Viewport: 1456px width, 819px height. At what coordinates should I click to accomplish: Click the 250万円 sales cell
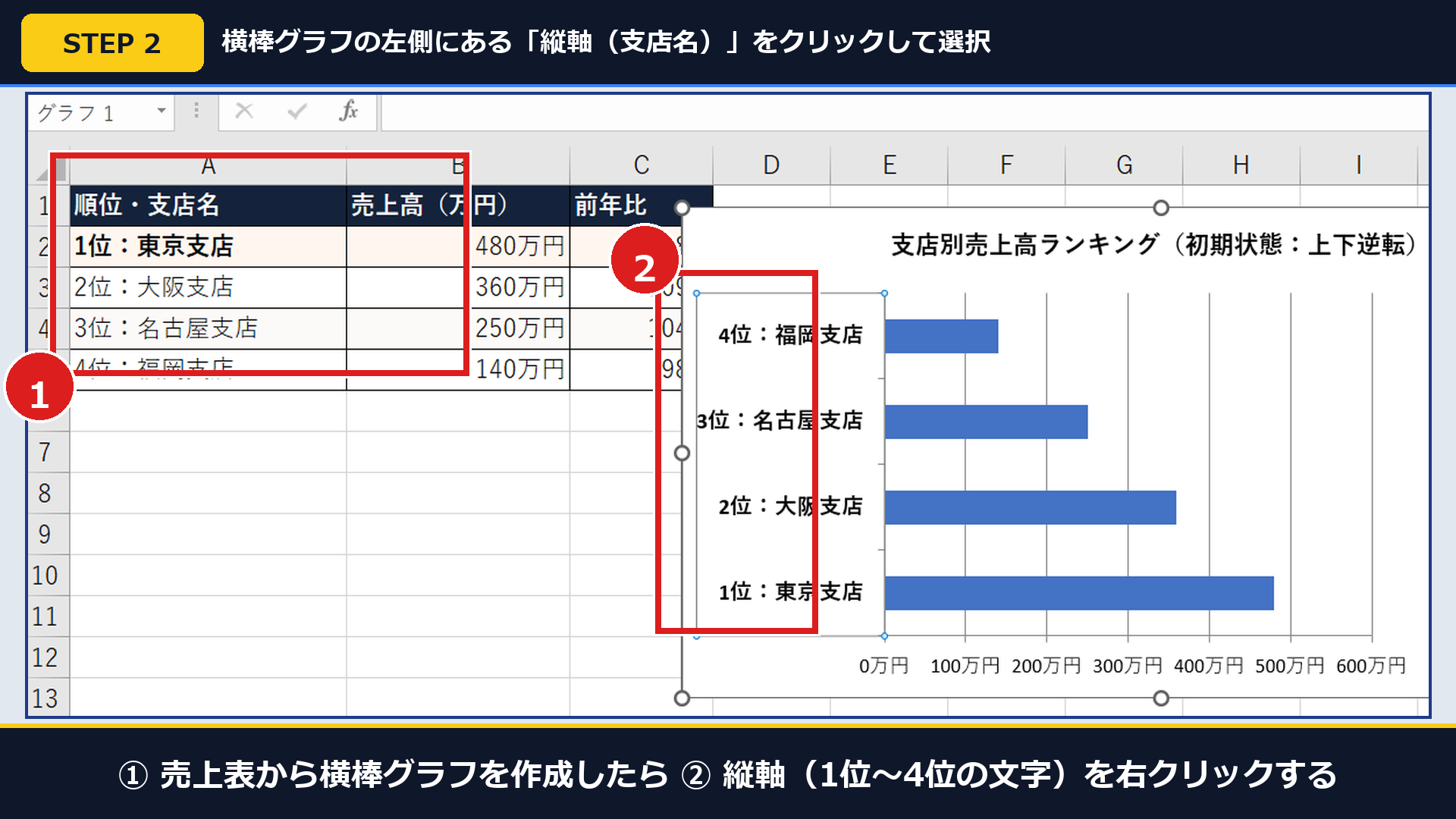tap(458, 328)
